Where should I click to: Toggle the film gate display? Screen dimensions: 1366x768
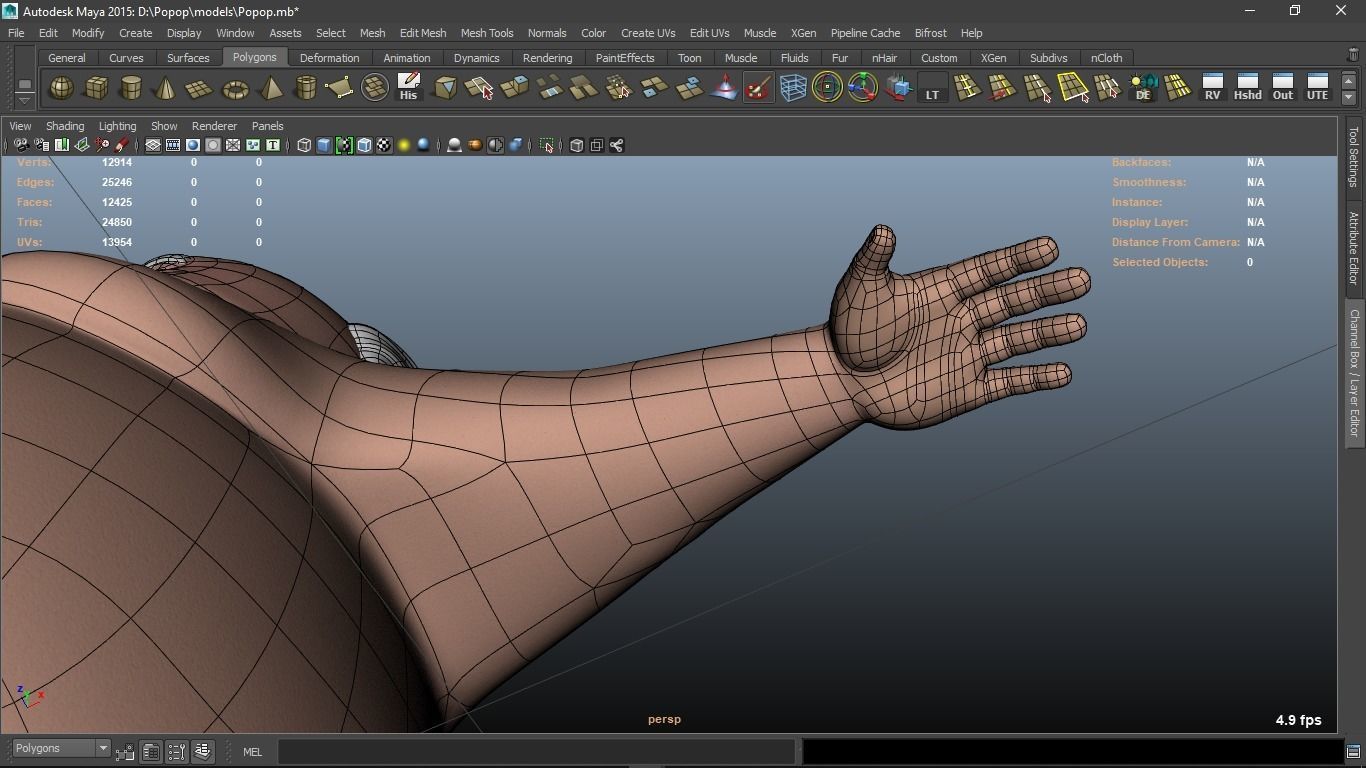pyautogui.click(x=173, y=146)
